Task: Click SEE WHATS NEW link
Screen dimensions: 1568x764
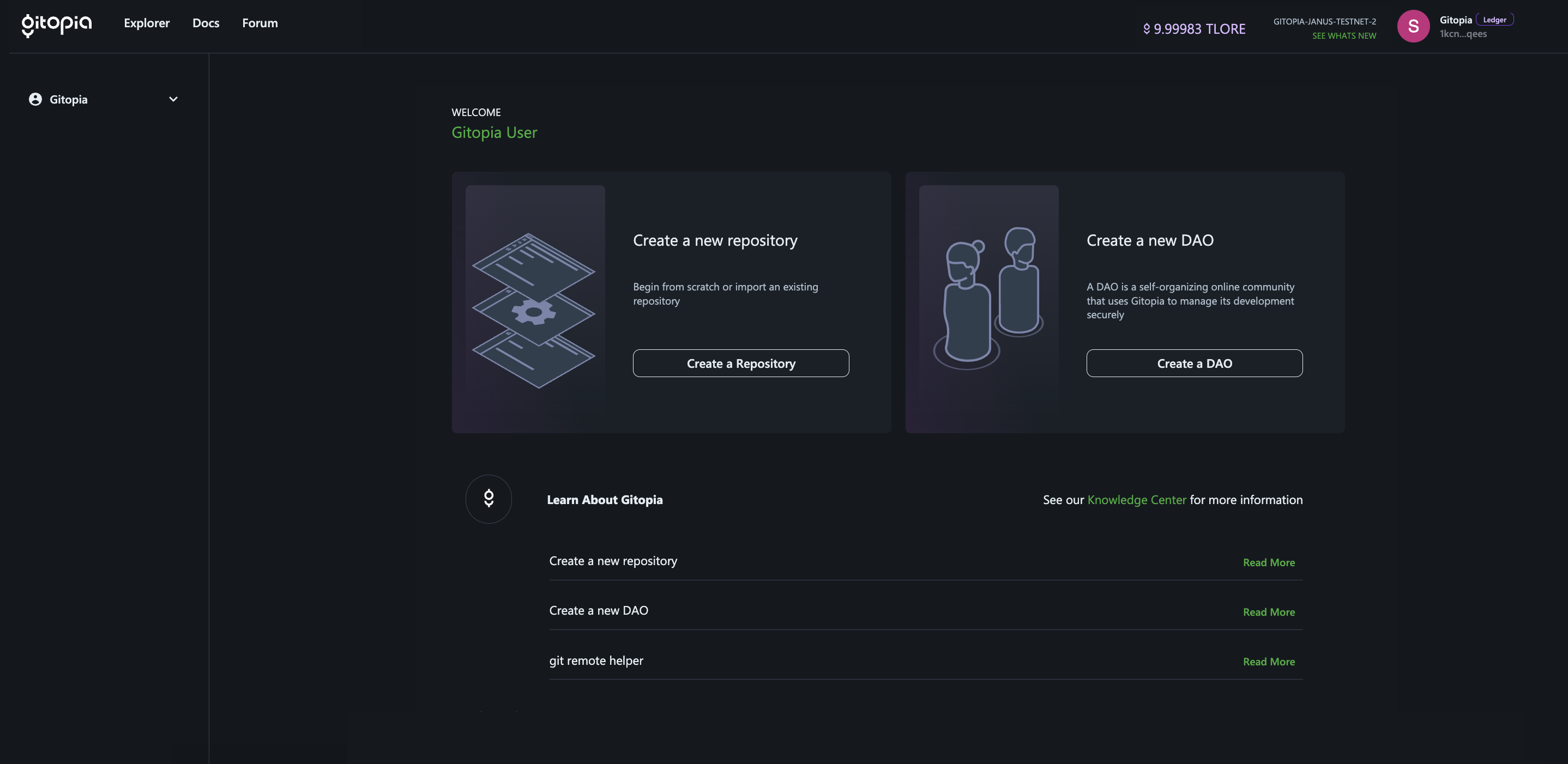Action: [1343, 36]
